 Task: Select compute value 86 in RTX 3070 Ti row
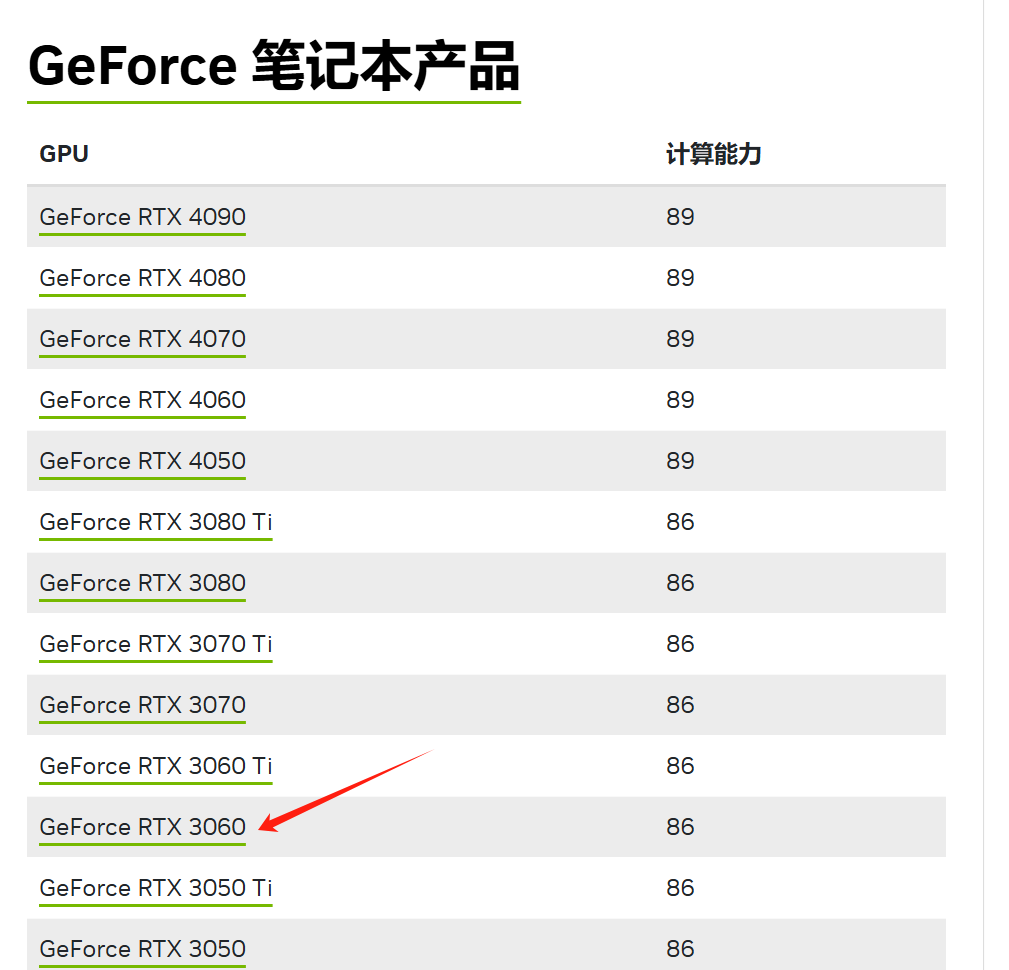tap(680, 644)
